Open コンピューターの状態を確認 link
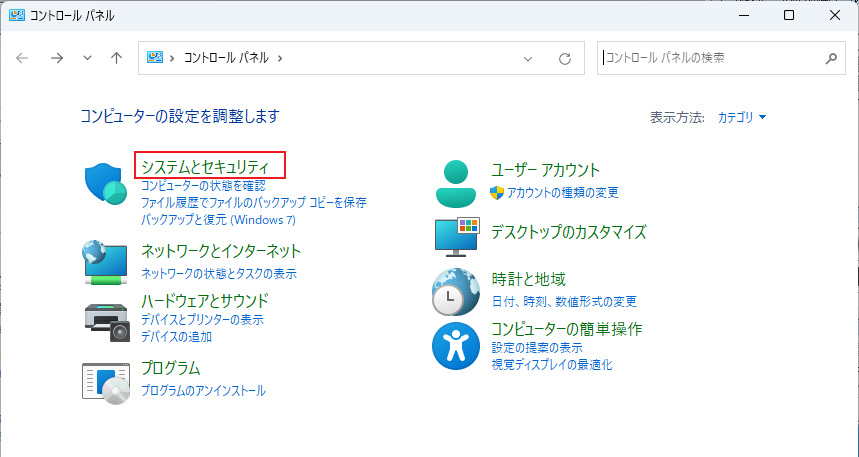Image resolution: width=859 pixels, height=457 pixels. coord(203,186)
